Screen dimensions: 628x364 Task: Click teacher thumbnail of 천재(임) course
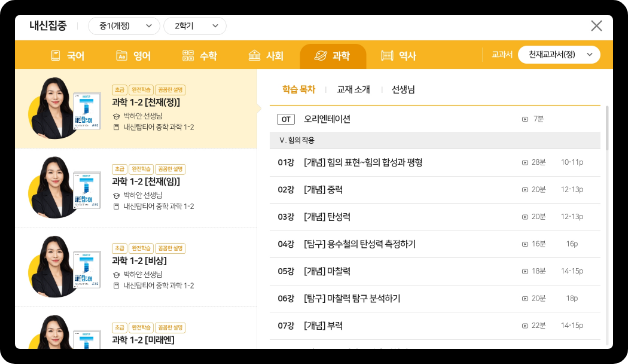click(x=64, y=187)
